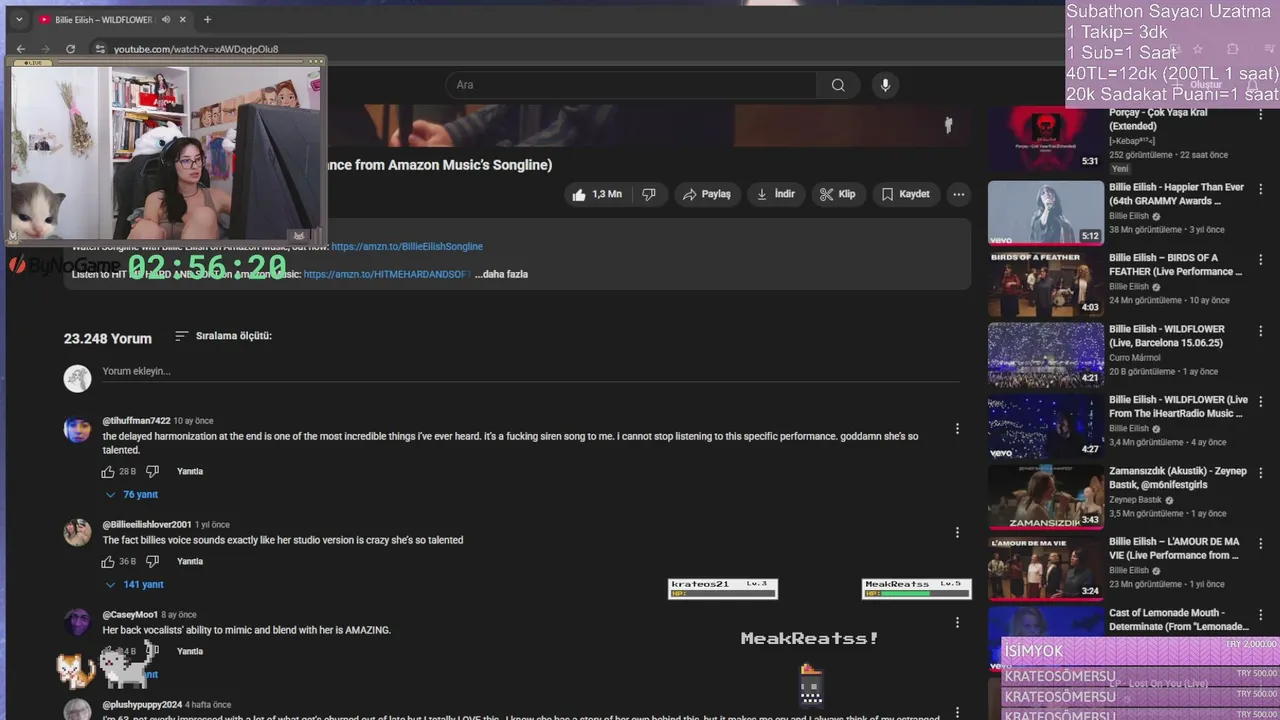Screen dimensions: 1280x720
Task: Expand description with ...daha fazla
Action: (x=501, y=274)
